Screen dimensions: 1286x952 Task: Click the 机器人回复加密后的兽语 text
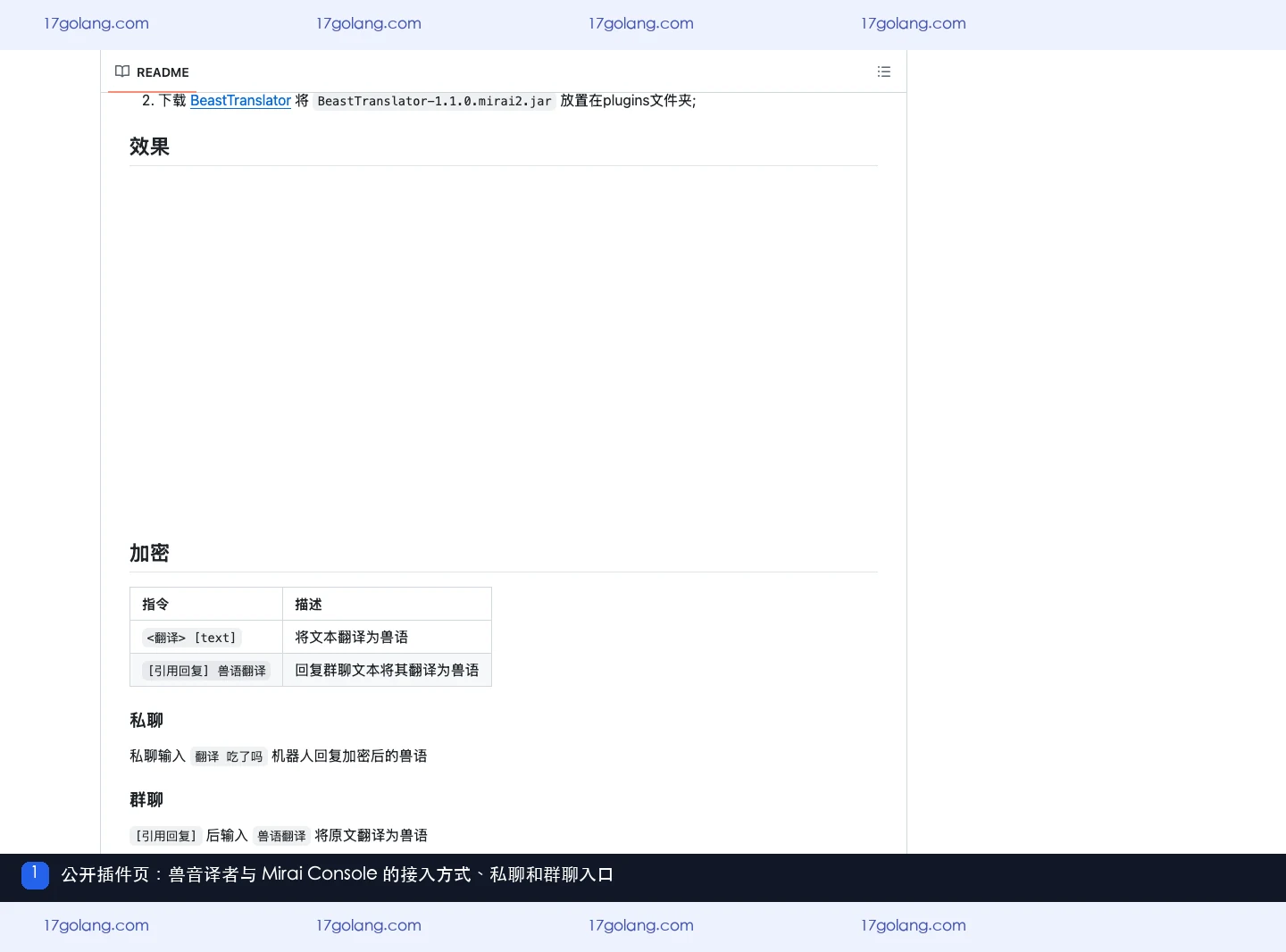coord(349,756)
